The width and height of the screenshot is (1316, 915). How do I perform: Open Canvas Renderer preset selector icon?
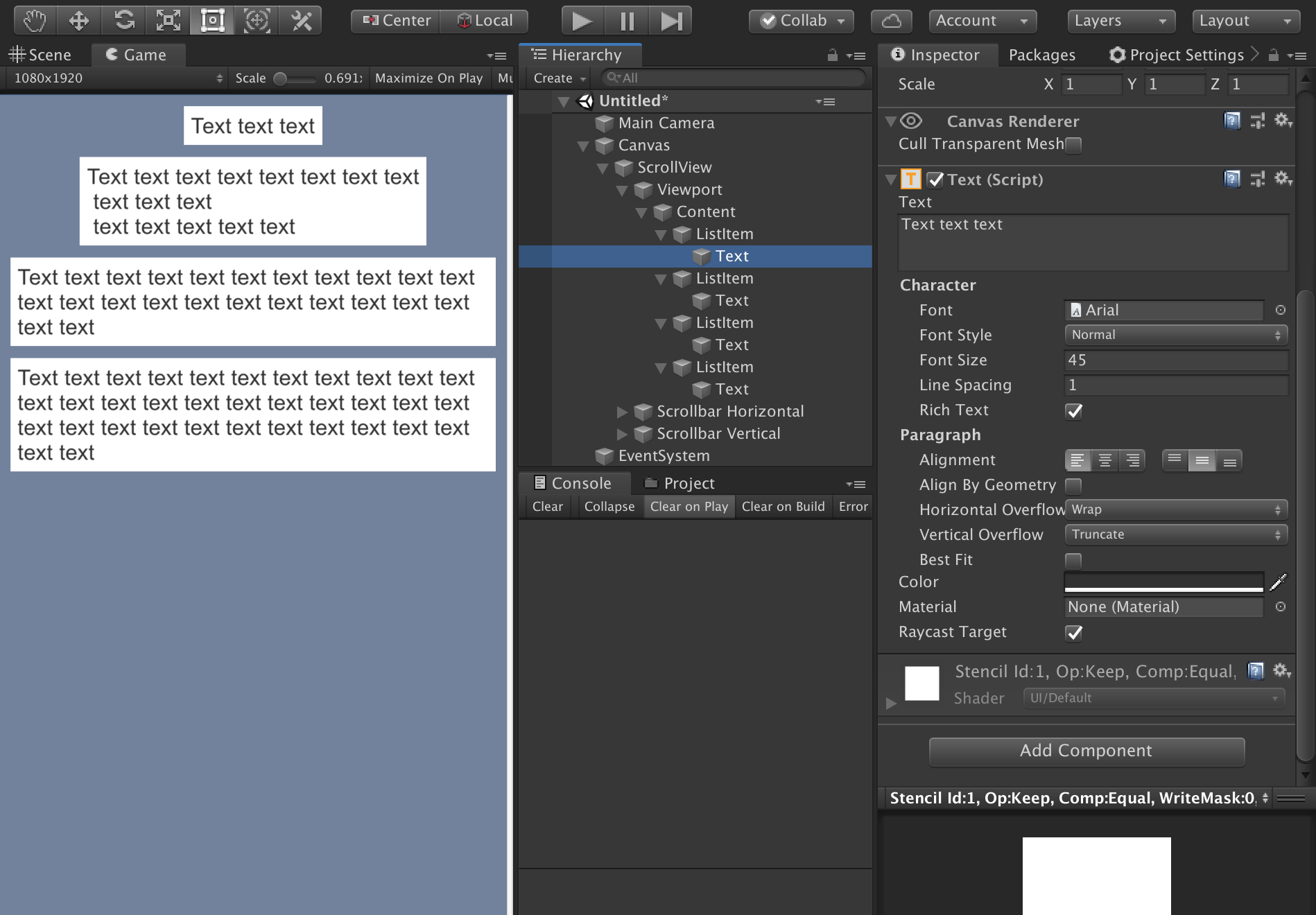click(x=1258, y=121)
